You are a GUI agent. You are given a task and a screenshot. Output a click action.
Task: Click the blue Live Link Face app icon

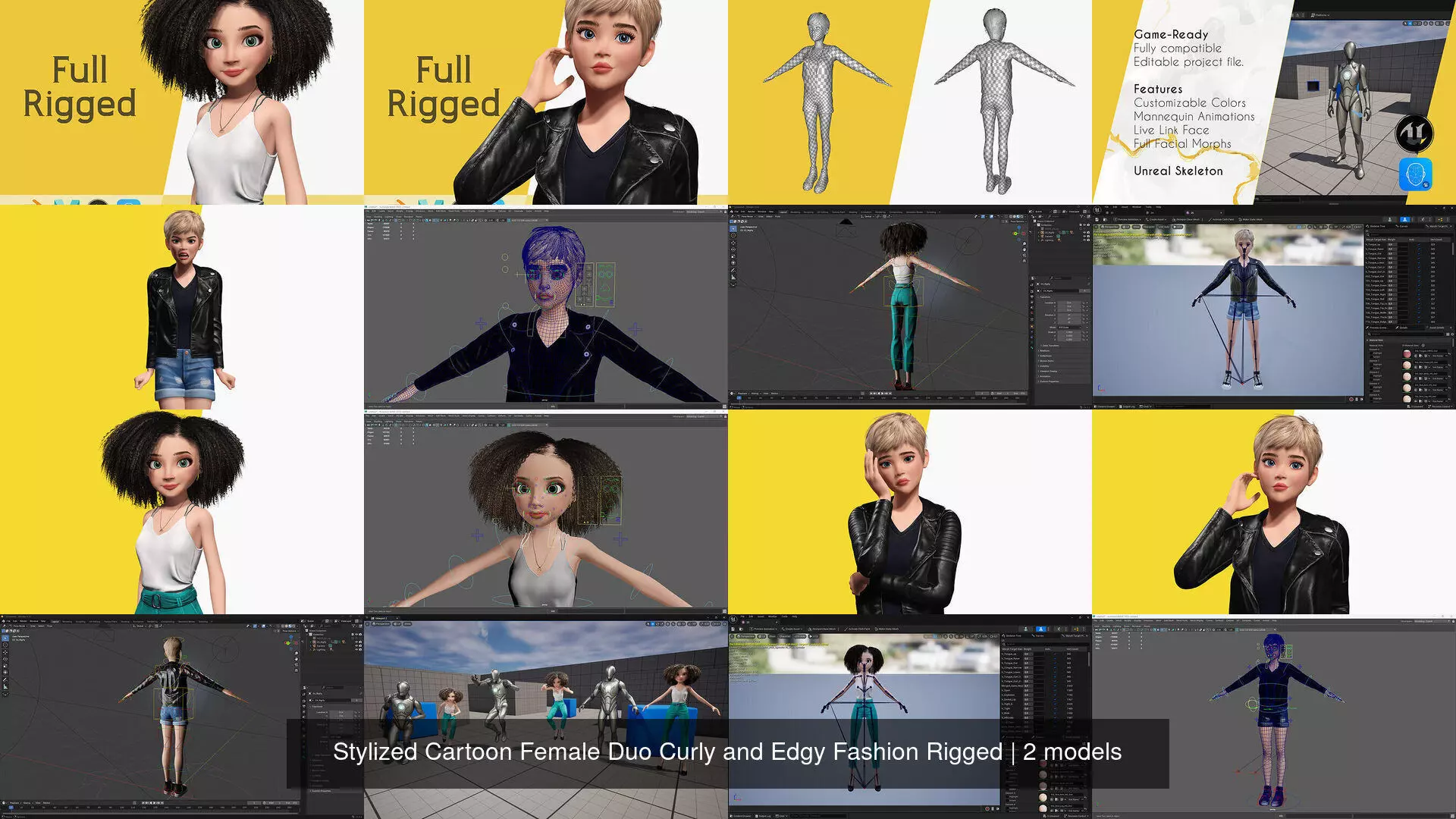click(1415, 174)
